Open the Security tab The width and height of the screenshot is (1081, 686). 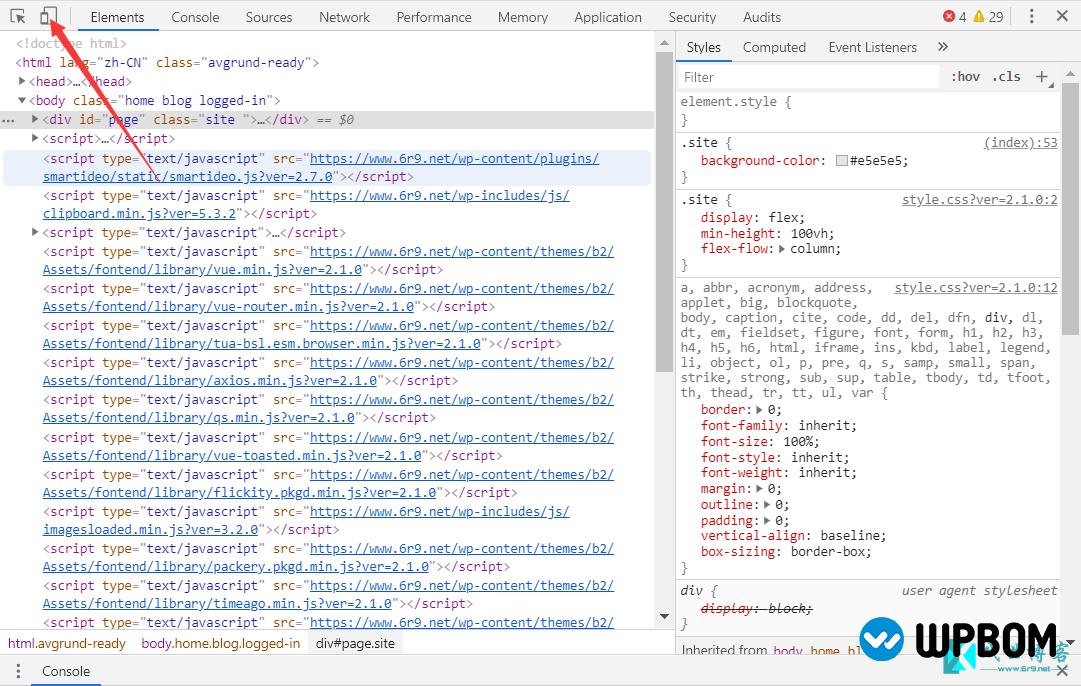692,17
